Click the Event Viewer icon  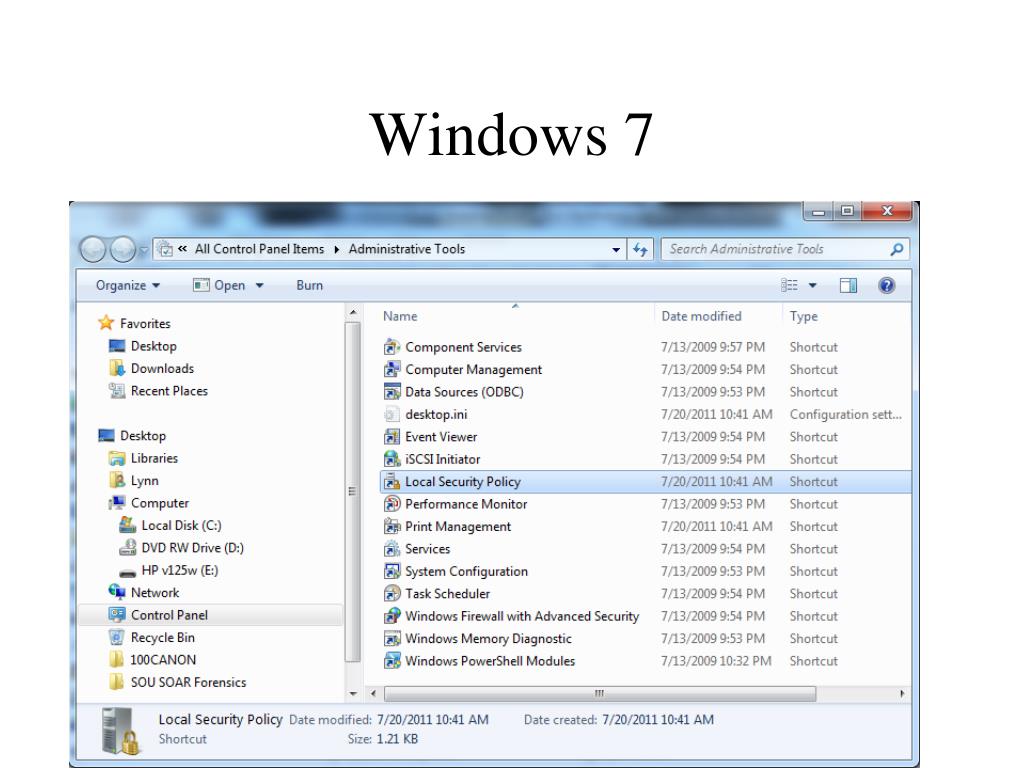point(392,437)
